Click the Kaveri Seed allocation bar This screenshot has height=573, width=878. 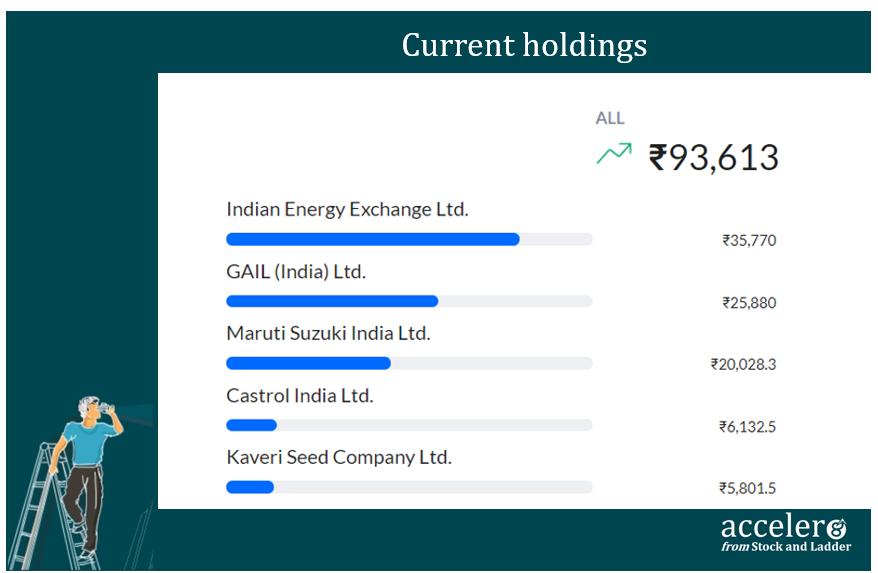click(x=409, y=487)
